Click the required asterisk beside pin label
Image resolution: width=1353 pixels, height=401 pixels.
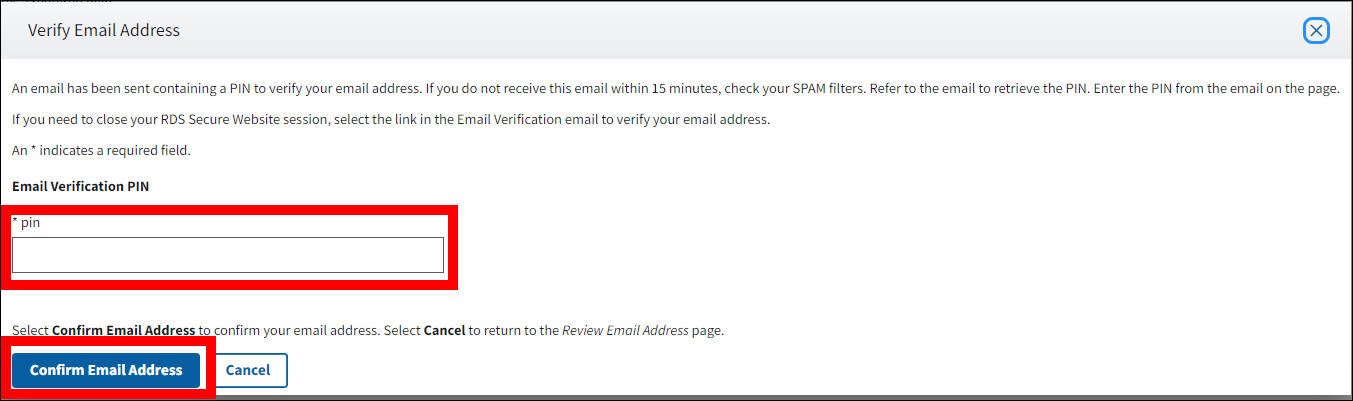click(x=15, y=222)
